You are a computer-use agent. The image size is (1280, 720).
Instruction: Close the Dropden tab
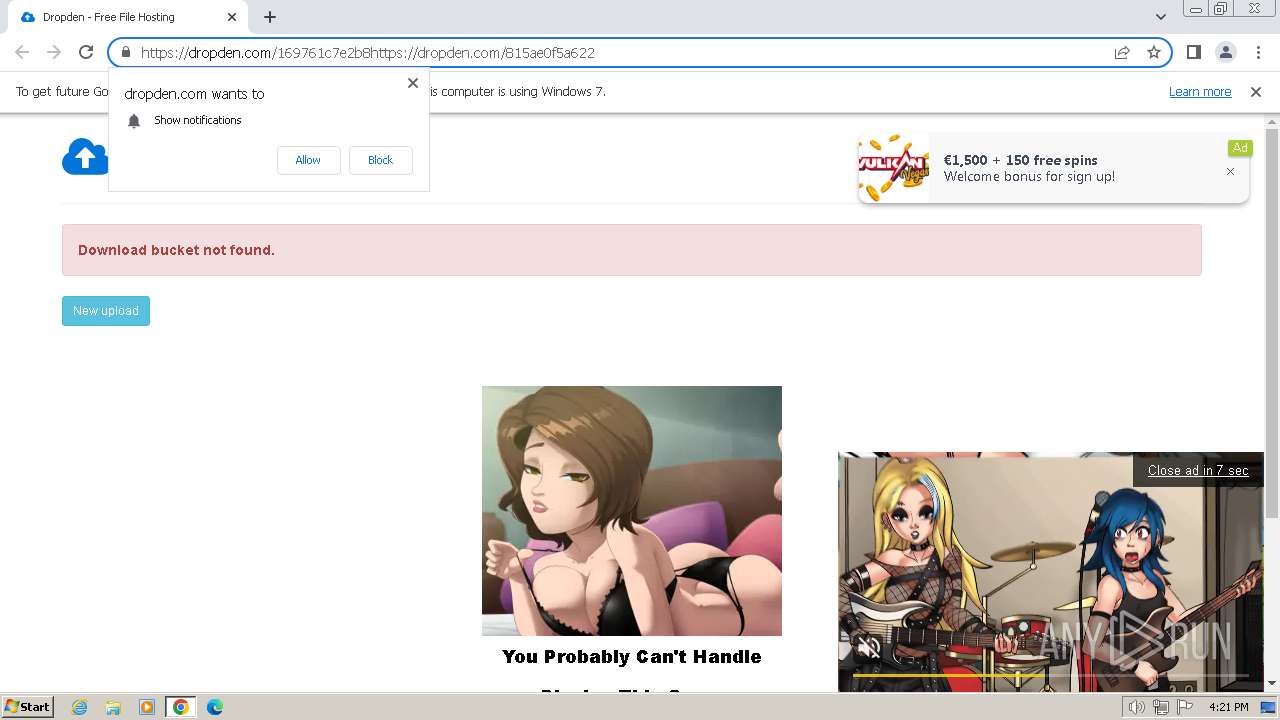[231, 17]
